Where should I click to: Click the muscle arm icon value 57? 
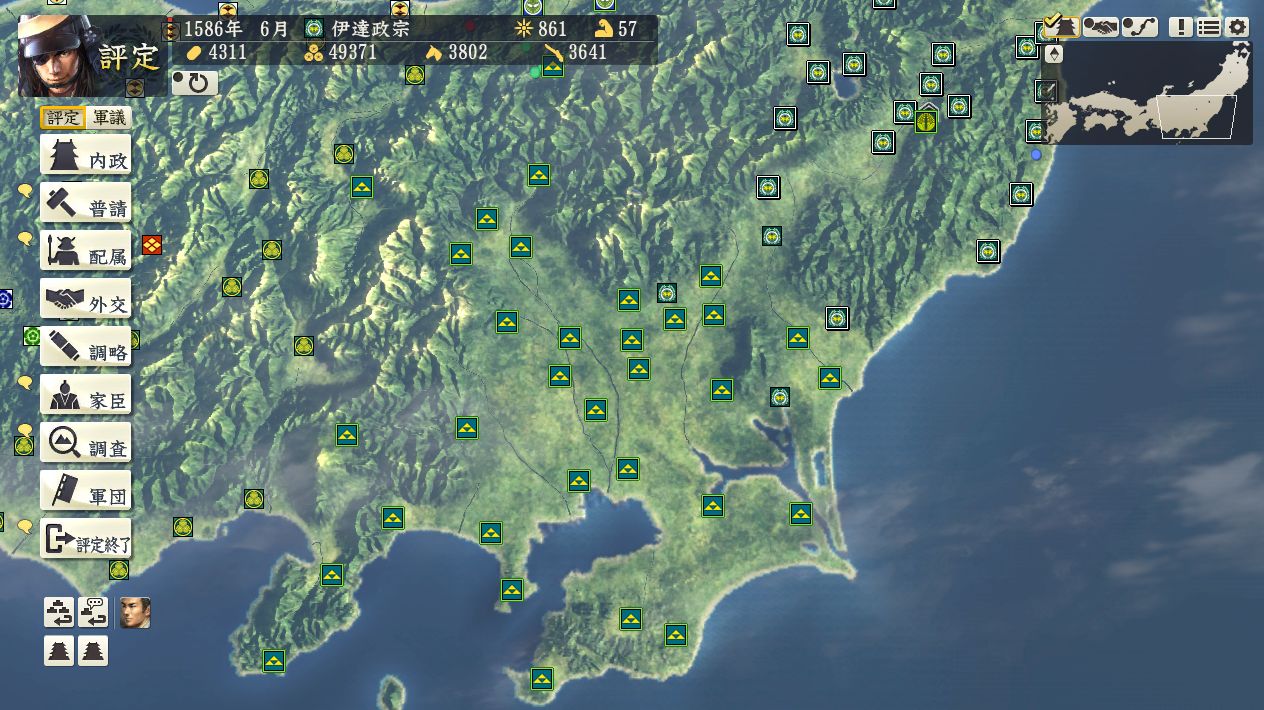coord(627,28)
